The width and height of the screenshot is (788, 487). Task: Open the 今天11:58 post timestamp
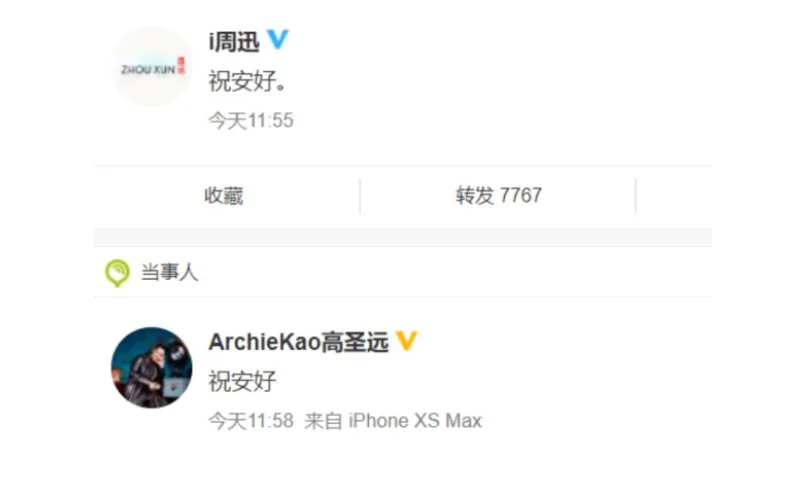(251, 421)
